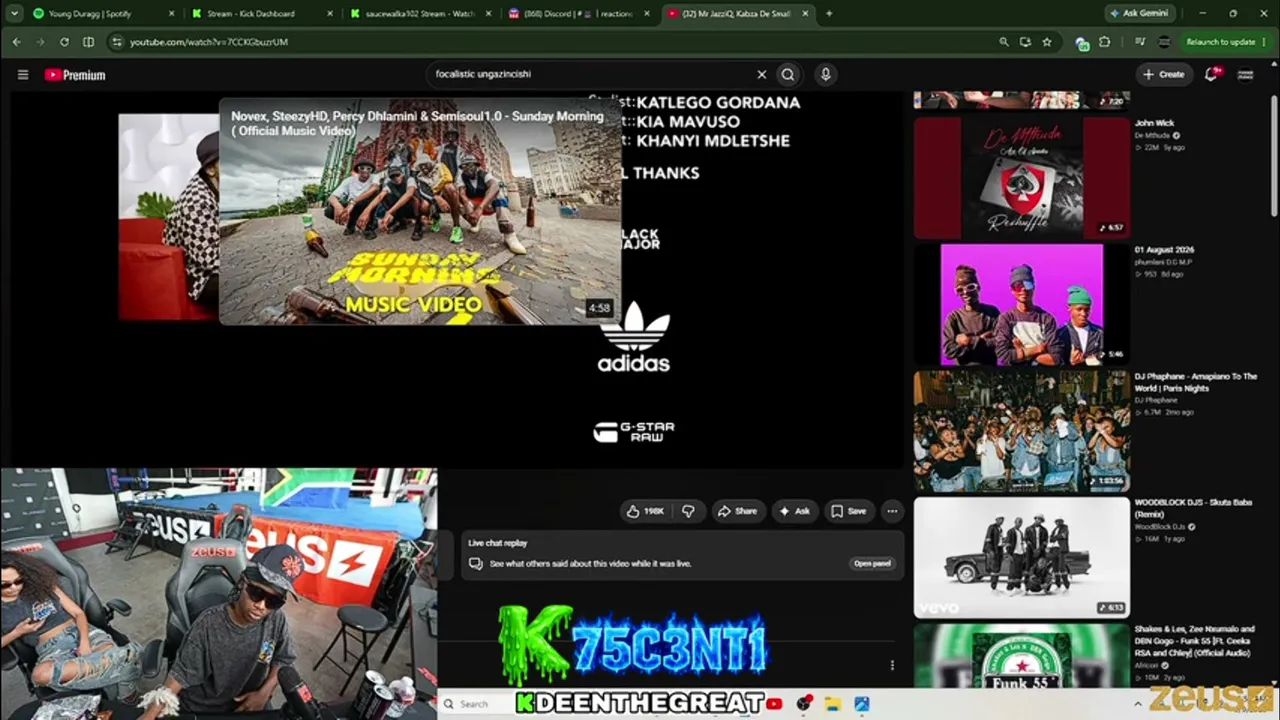Bookmark this page with star

pyautogui.click(x=1047, y=42)
